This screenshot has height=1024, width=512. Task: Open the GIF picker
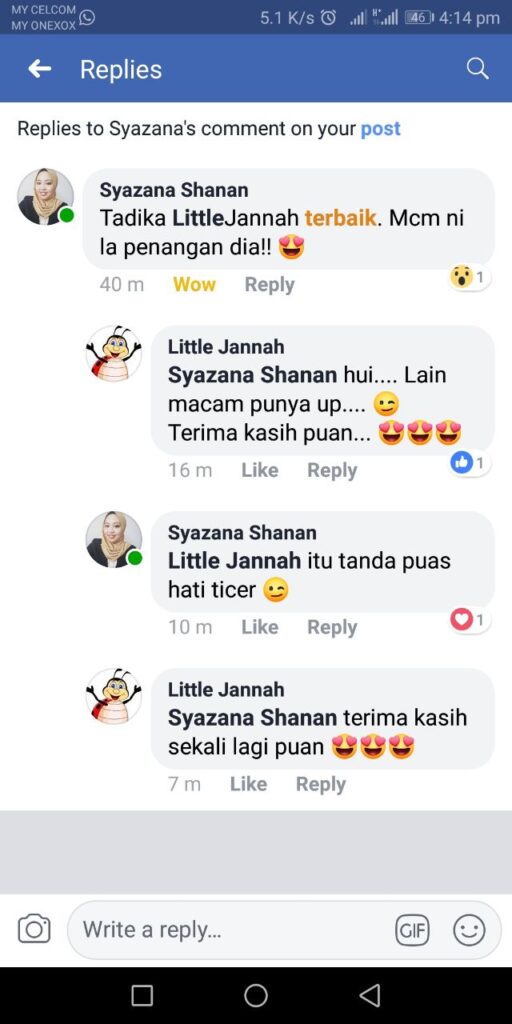click(x=412, y=930)
